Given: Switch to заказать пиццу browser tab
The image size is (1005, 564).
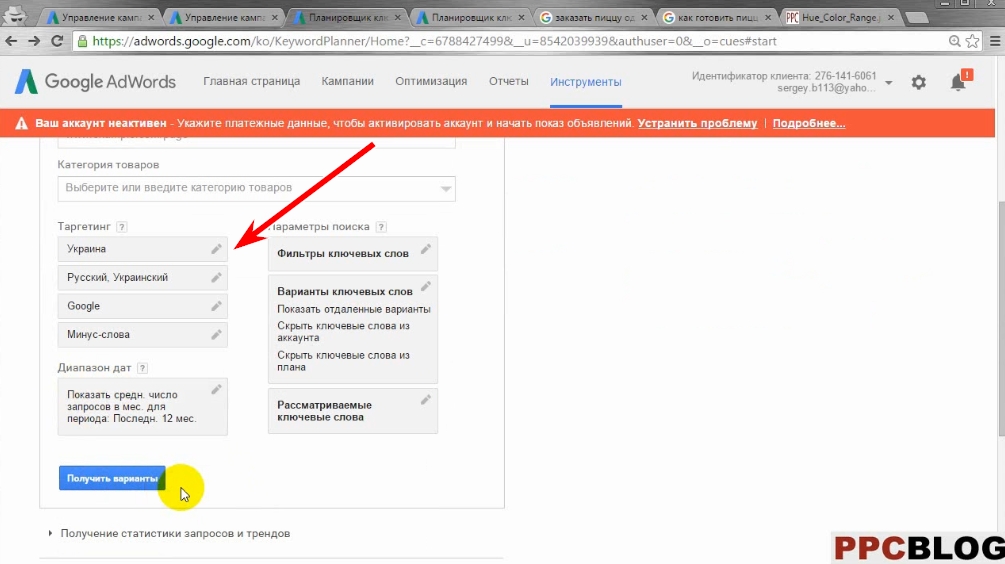Looking at the screenshot, I should point(593,17).
